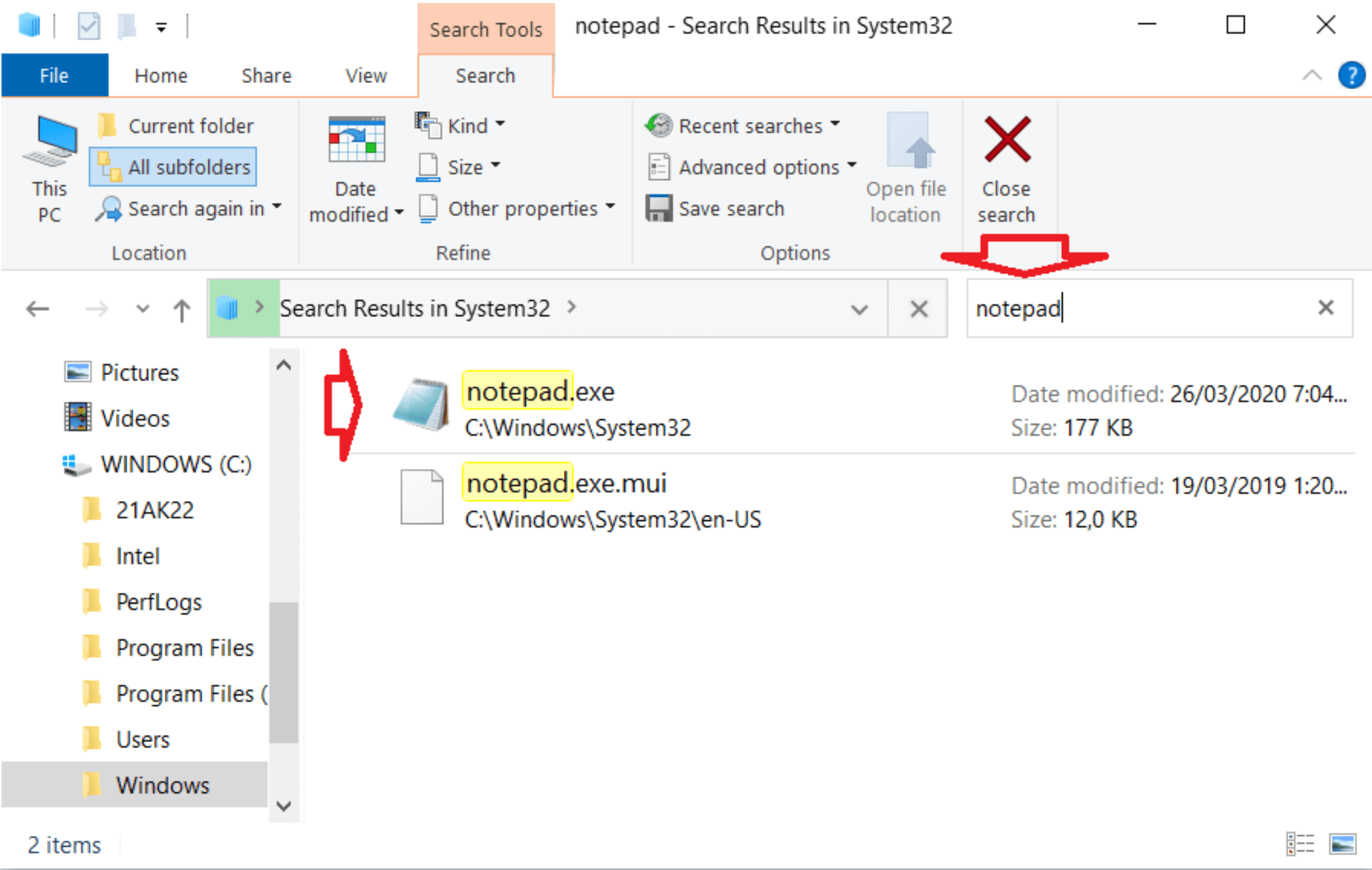Open Customize Quick Access Toolbar dropdown

pos(161,27)
